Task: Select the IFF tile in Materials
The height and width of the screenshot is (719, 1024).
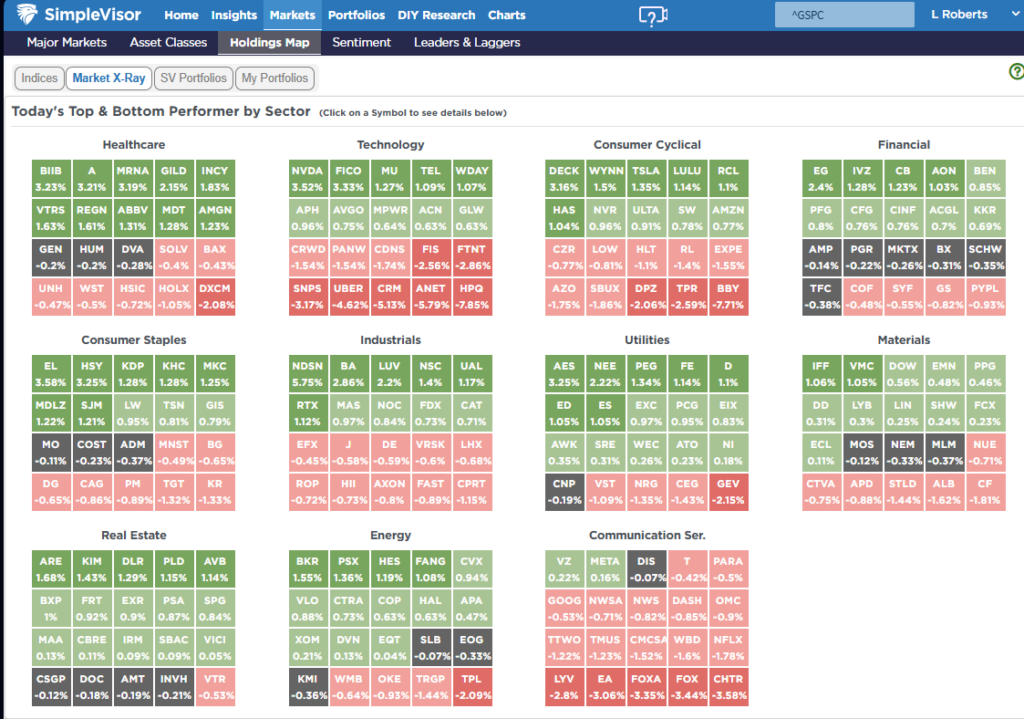Action: coord(821,374)
